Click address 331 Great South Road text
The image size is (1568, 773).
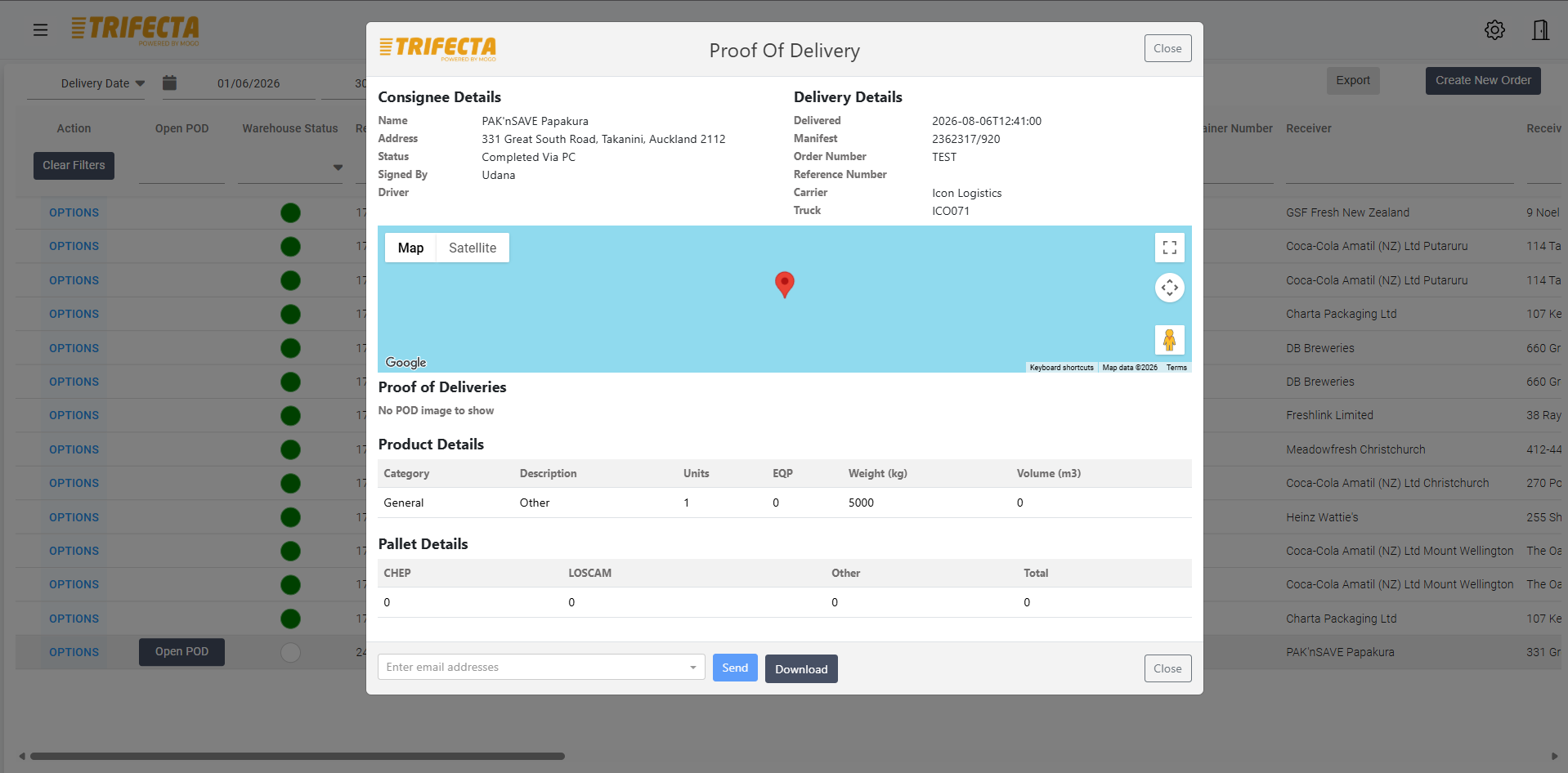pyautogui.click(x=603, y=139)
